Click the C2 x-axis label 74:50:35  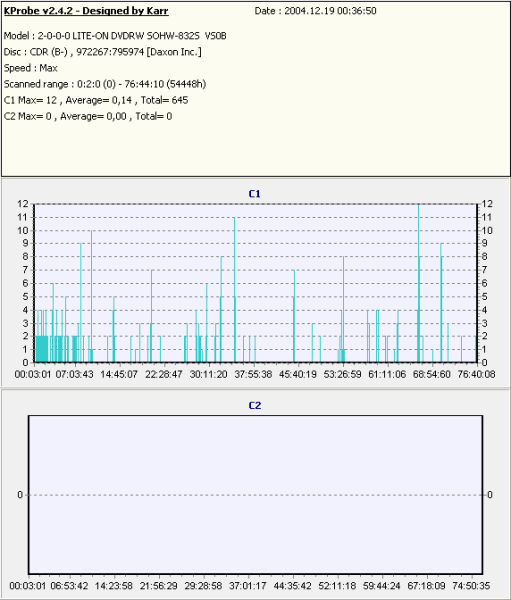(471, 586)
